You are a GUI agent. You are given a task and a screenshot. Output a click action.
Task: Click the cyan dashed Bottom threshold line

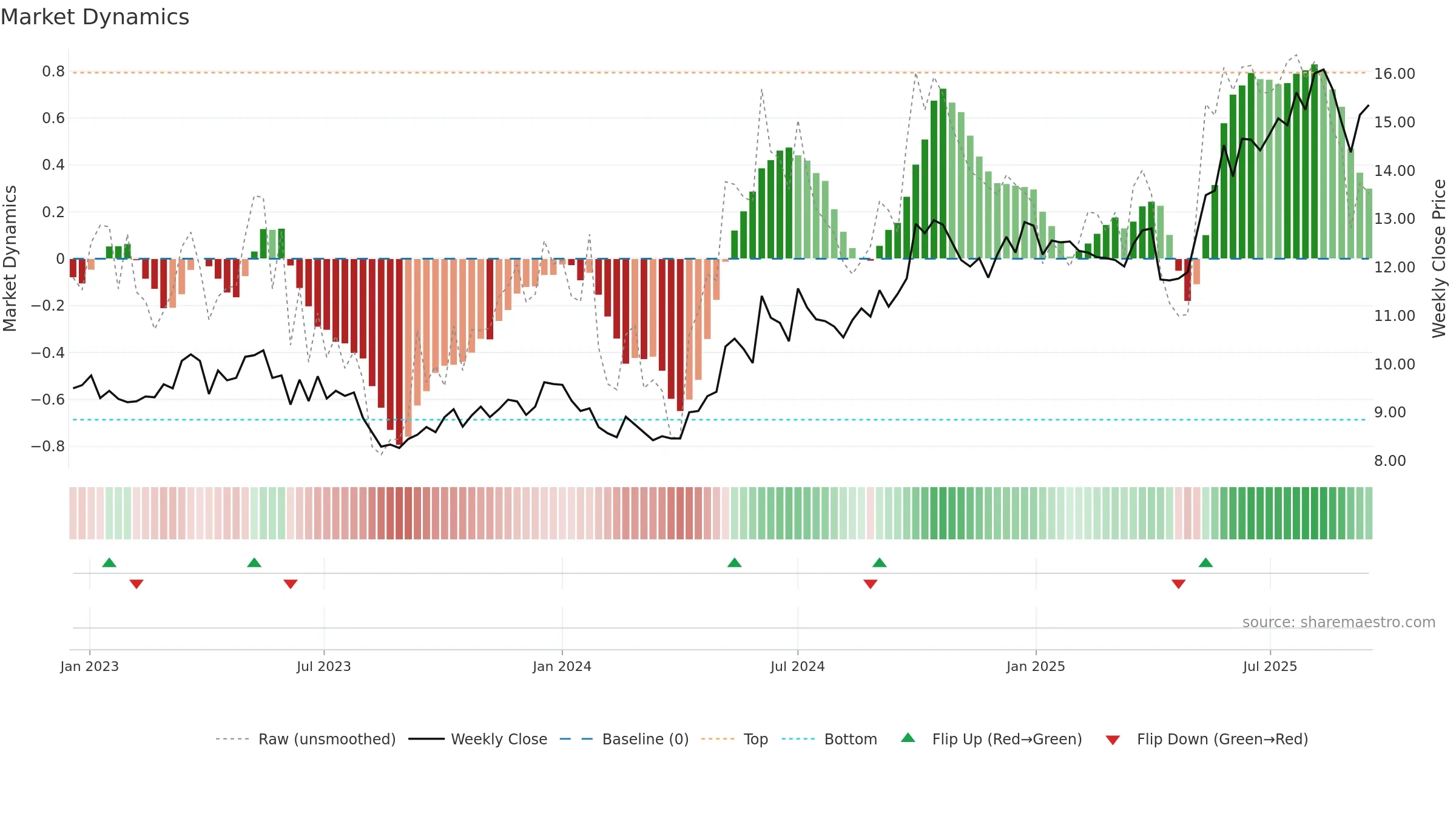(x=720, y=420)
